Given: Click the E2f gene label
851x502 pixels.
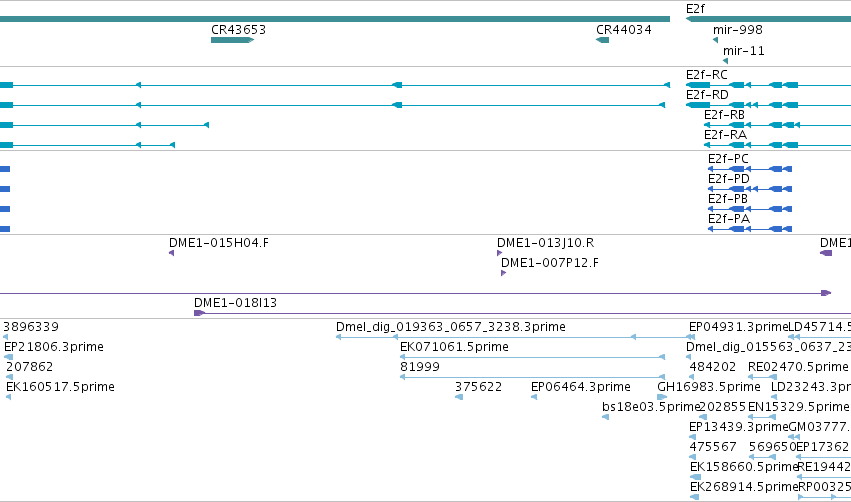Looking at the screenshot, I should (695, 9).
